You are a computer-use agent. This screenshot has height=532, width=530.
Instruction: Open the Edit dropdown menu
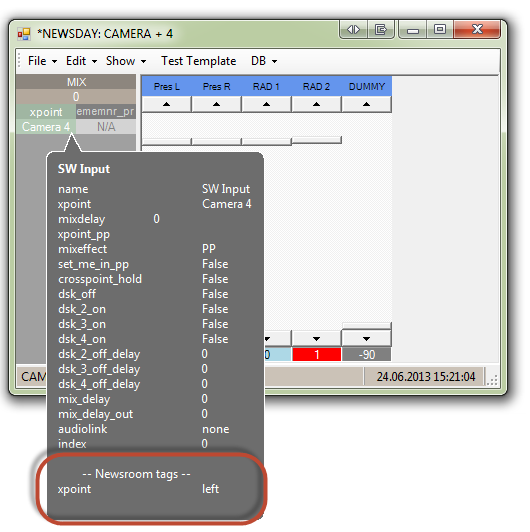(81, 61)
